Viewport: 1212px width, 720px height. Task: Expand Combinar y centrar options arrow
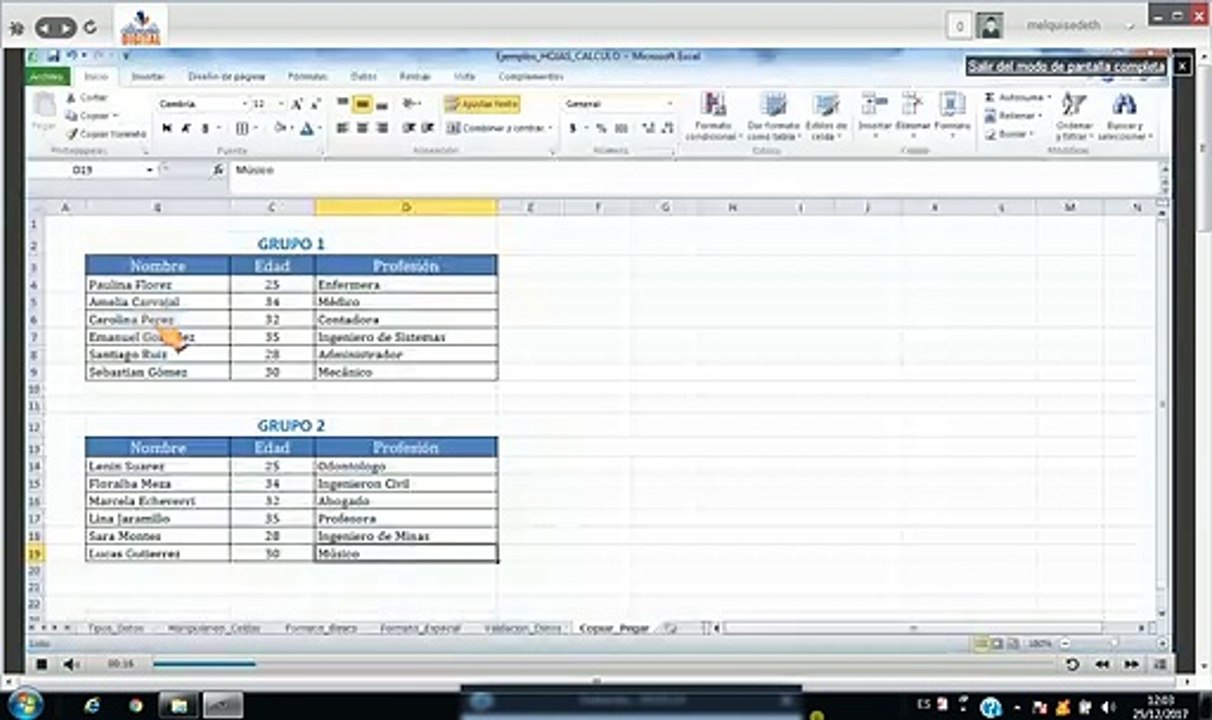(550, 128)
